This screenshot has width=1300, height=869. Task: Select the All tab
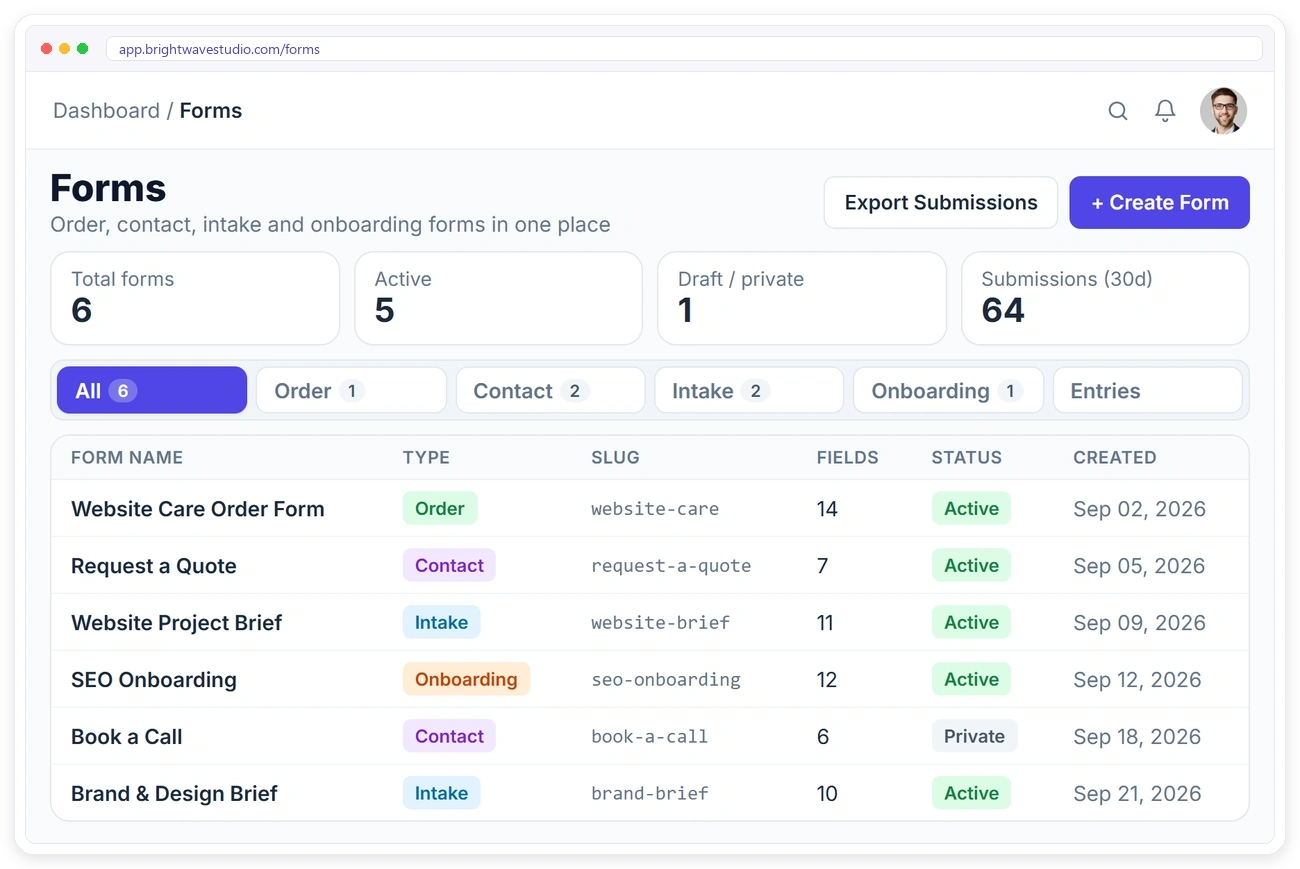pos(152,390)
